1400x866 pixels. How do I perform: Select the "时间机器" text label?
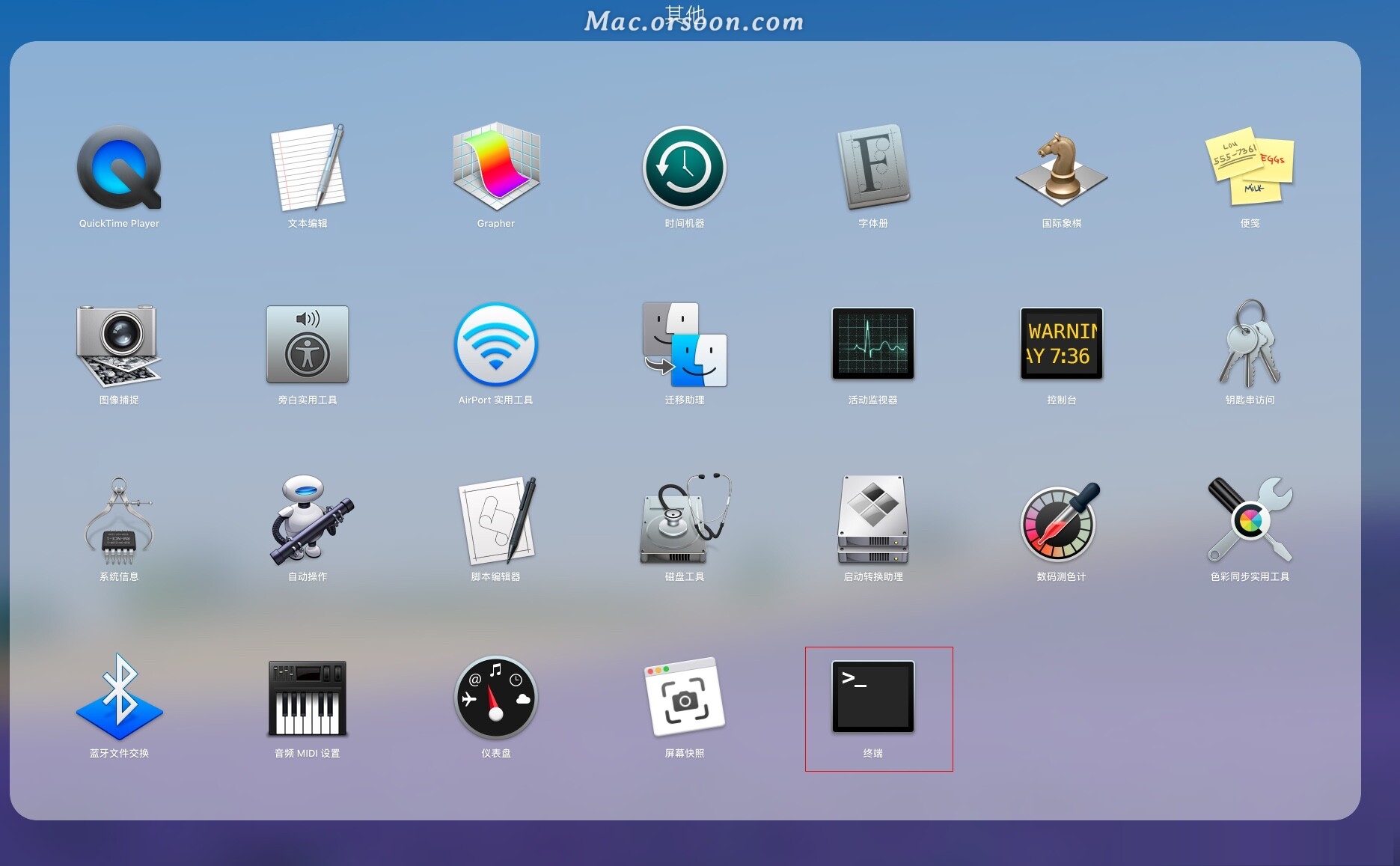click(x=685, y=223)
